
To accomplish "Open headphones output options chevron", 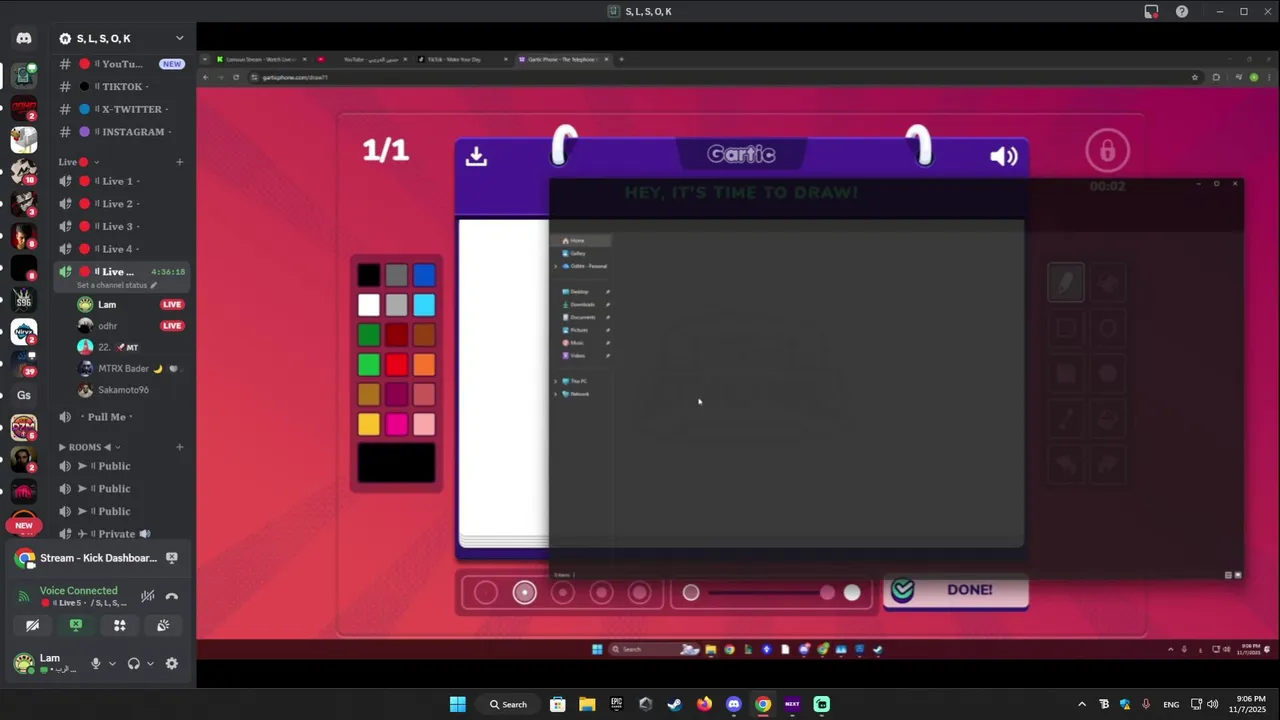I will click(150, 663).
